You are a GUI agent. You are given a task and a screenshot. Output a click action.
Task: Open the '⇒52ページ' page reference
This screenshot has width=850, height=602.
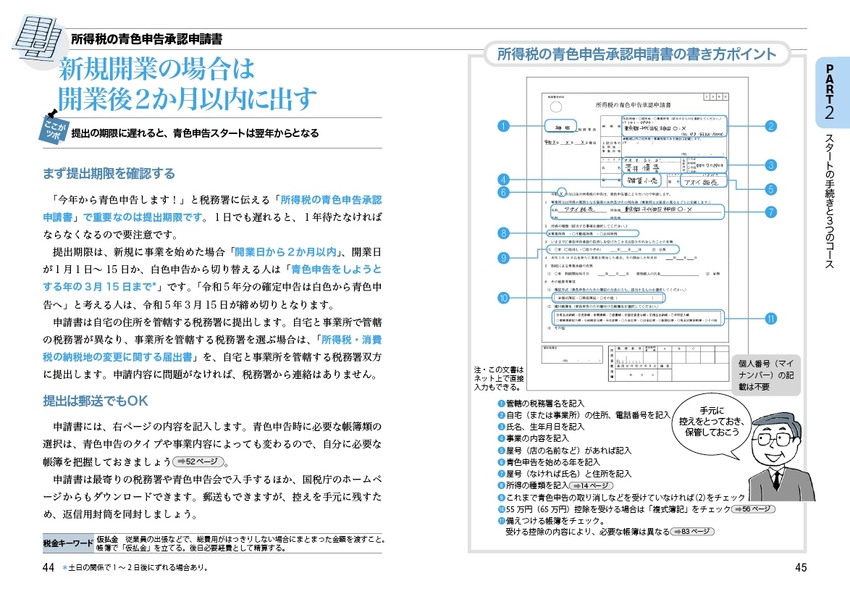(x=198, y=462)
